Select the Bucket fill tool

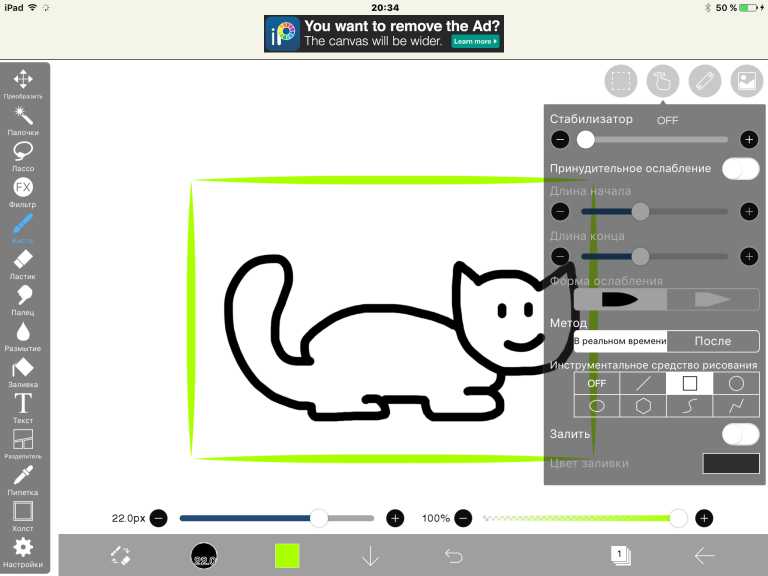click(23, 372)
